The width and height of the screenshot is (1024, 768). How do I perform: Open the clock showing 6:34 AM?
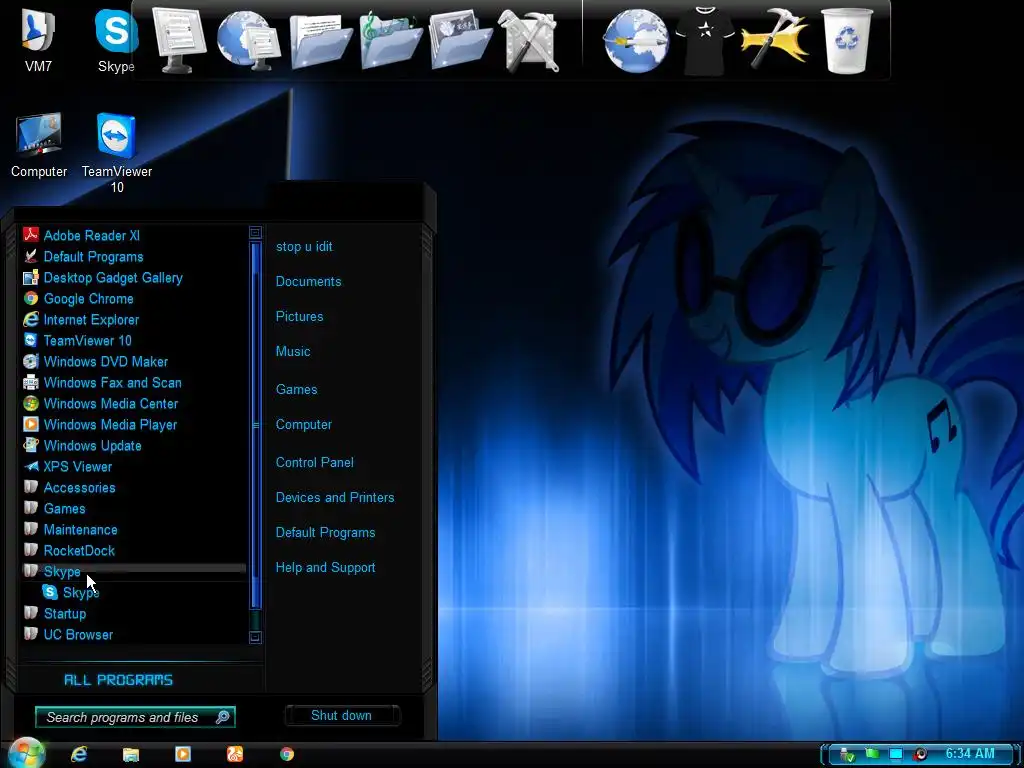[x=970, y=753]
